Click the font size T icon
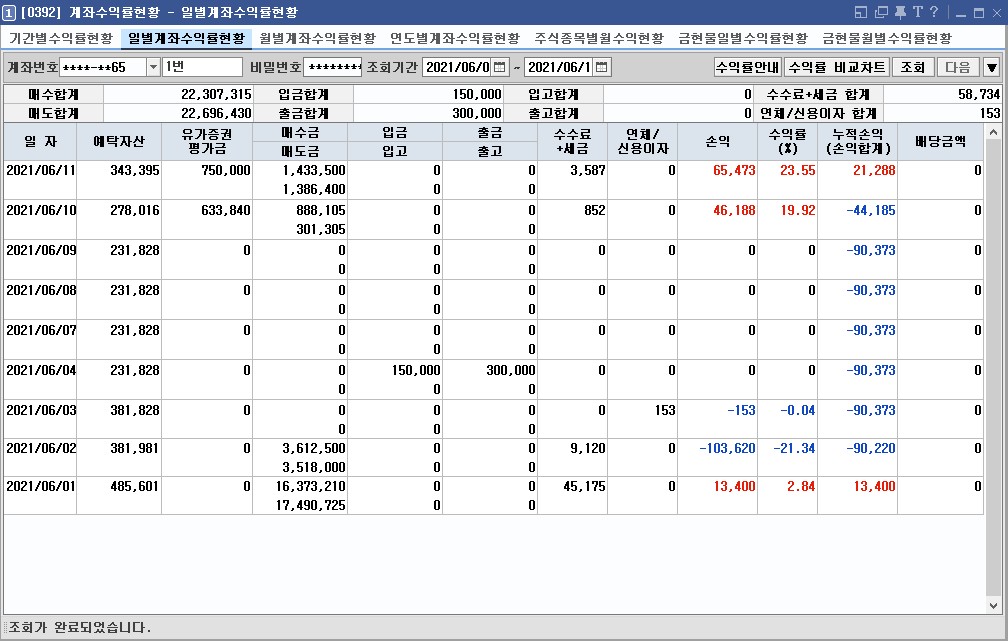1008x641 pixels. click(917, 12)
